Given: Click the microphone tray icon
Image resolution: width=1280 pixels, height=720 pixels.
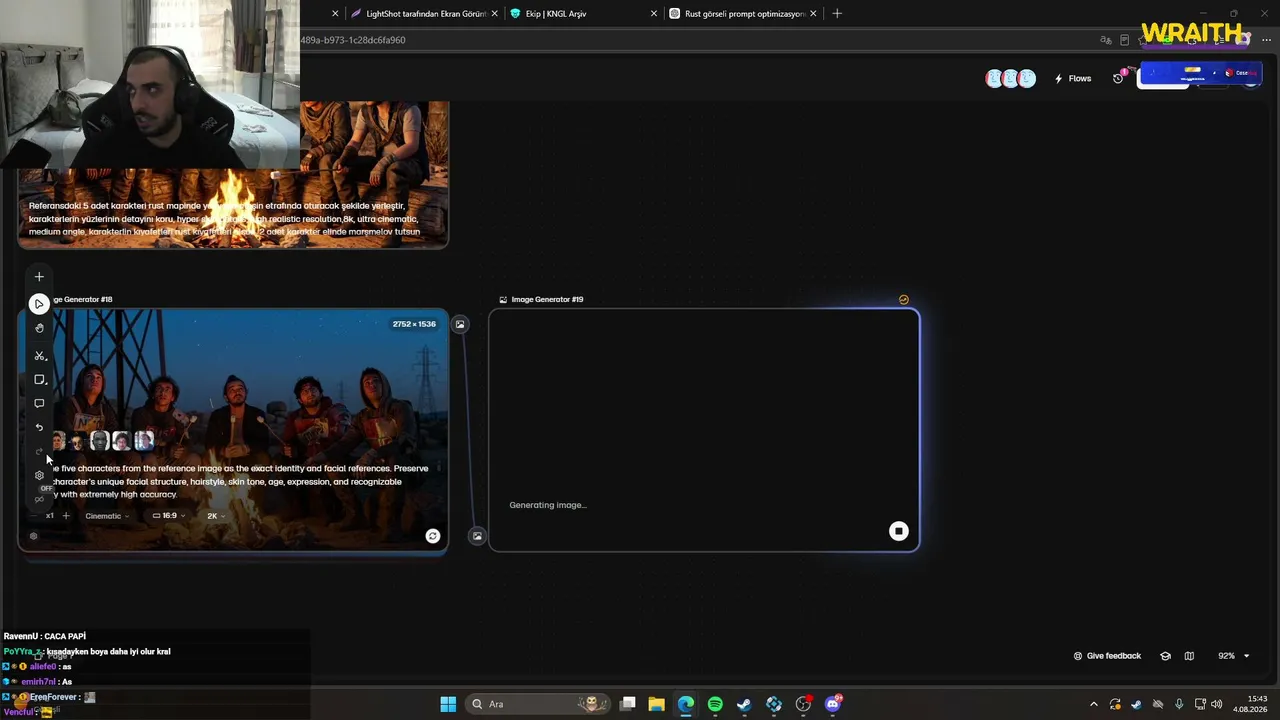Looking at the screenshot, I should (1179, 704).
